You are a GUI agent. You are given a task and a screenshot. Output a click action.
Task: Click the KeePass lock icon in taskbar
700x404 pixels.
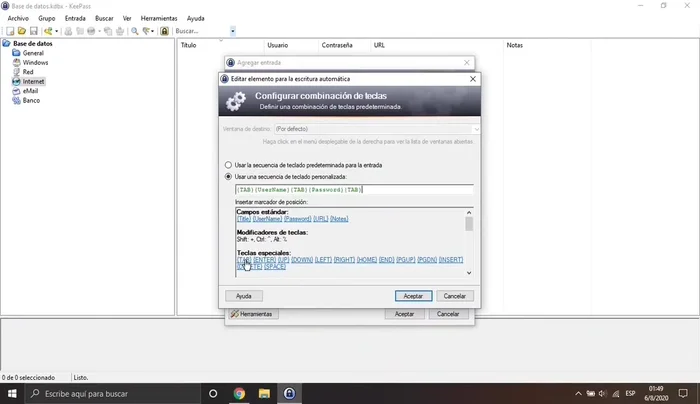289,393
